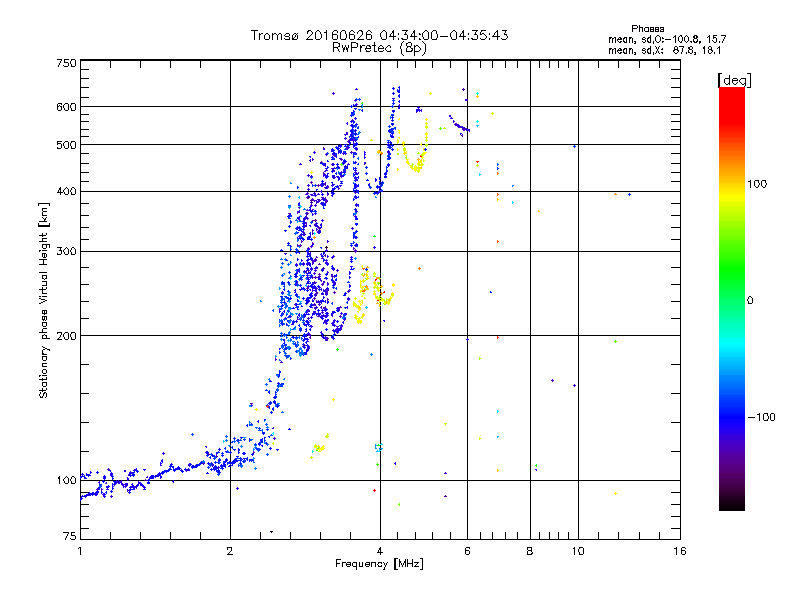This screenshot has height=600, width=800.
Task: Click the 'mean, sd,O:-100.8, 15.7' line
Action: [667, 39]
